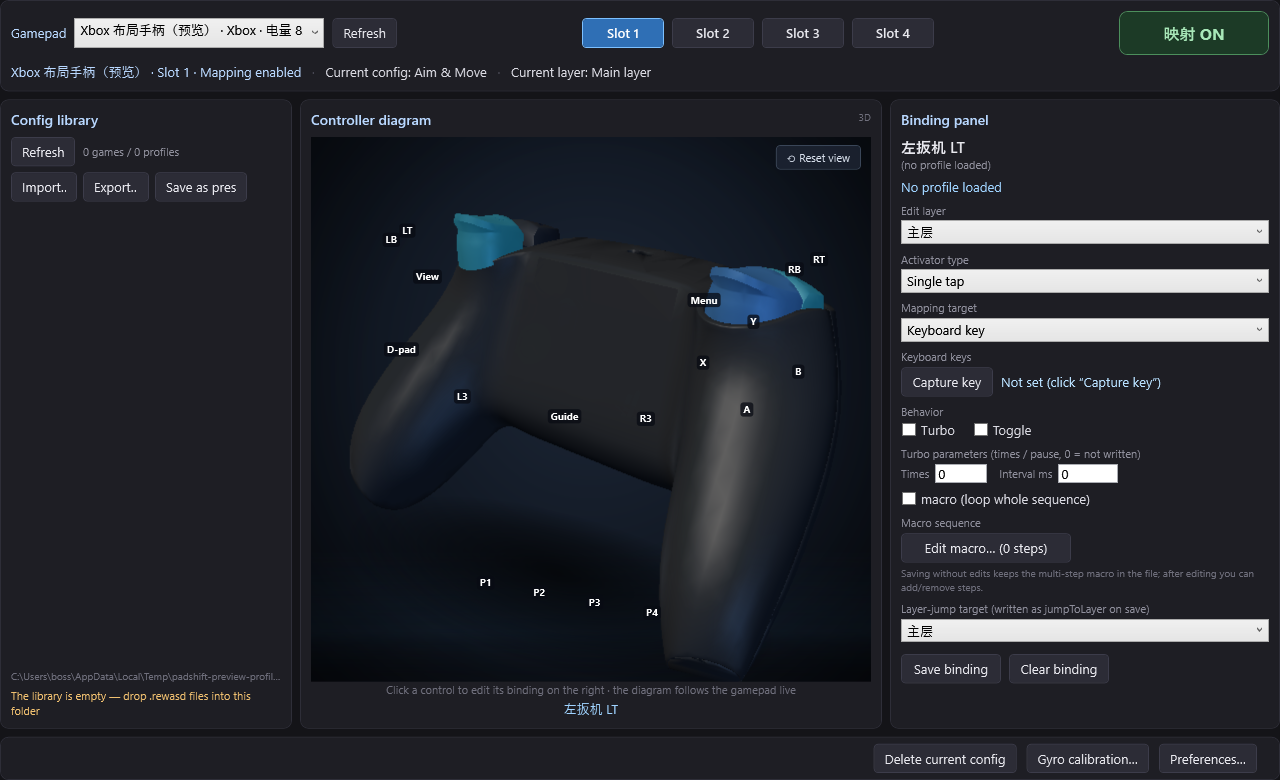Click the P1 paddle label on diagram
The image size is (1280, 780).
[485, 583]
